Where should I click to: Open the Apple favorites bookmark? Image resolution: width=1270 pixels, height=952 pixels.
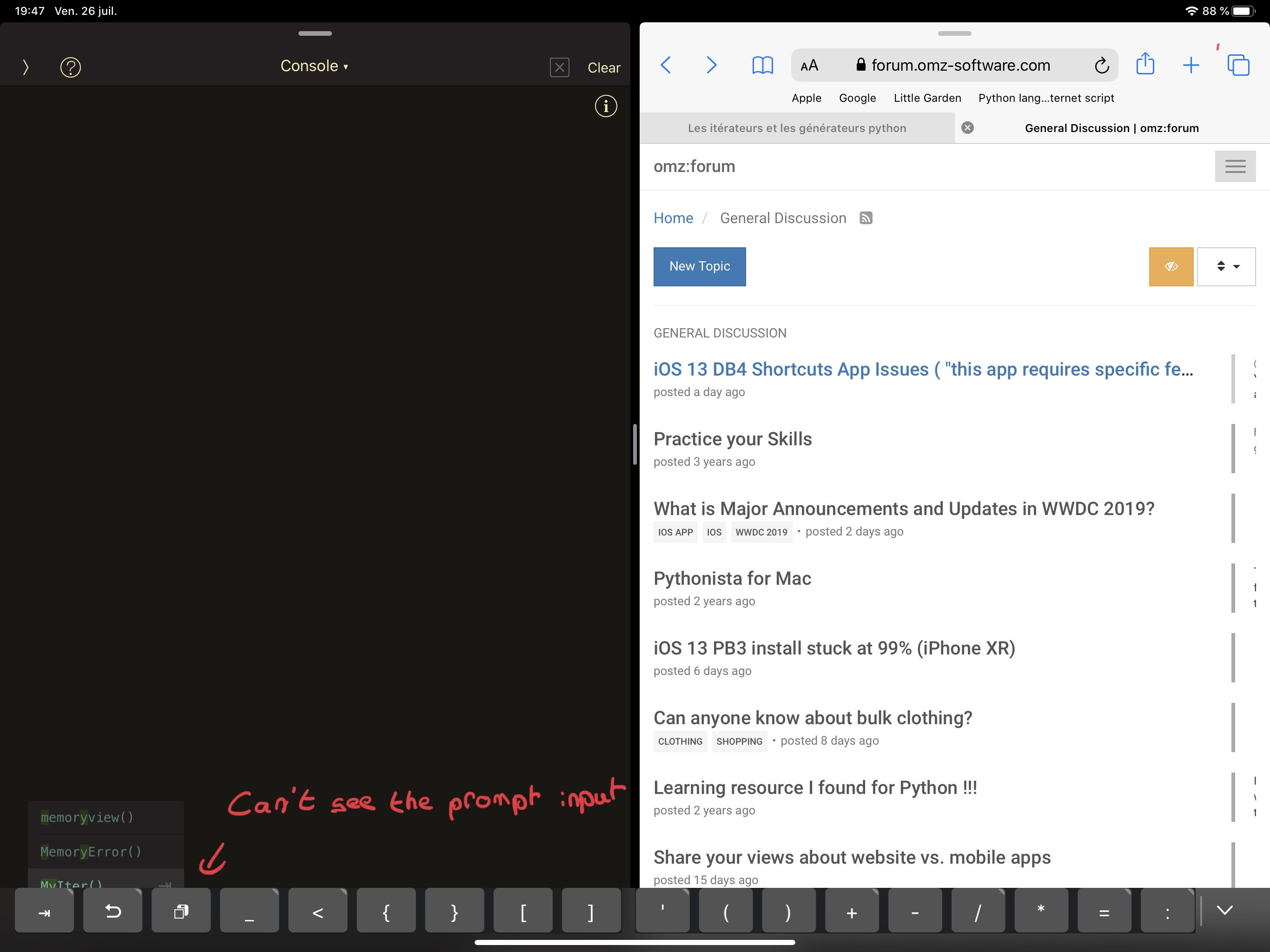pos(806,98)
